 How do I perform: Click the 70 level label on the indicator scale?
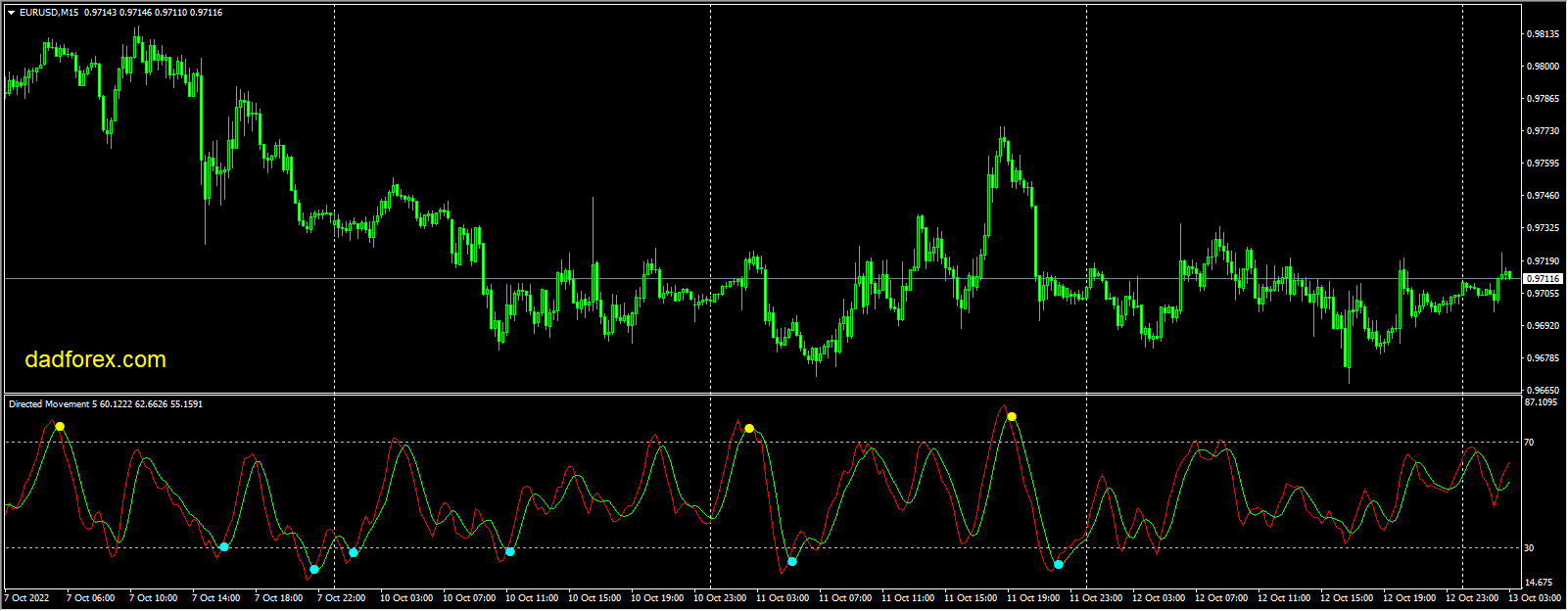click(1529, 443)
